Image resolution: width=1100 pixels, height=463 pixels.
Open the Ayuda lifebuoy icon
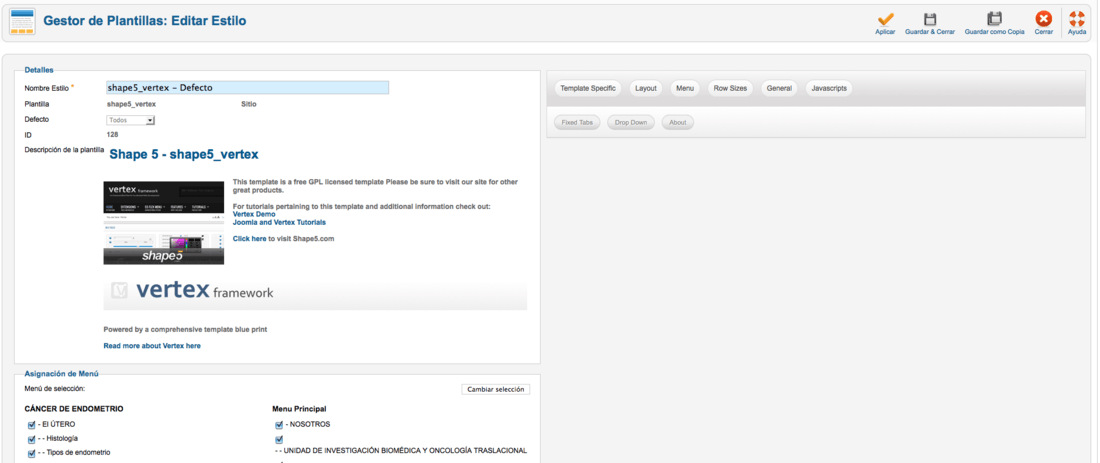(1077, 19)
